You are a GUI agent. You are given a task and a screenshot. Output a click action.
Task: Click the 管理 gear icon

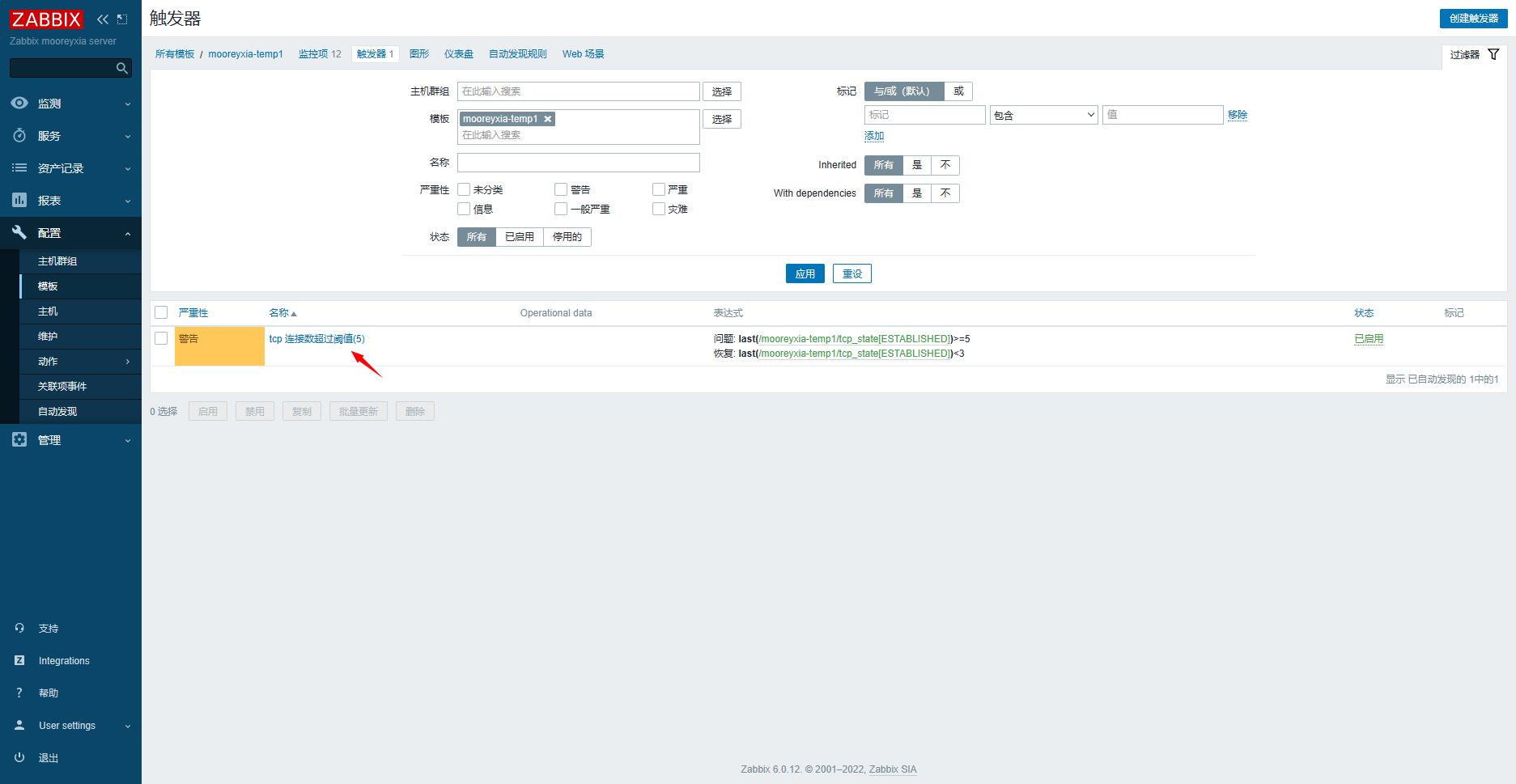click(x=19, y=439)
